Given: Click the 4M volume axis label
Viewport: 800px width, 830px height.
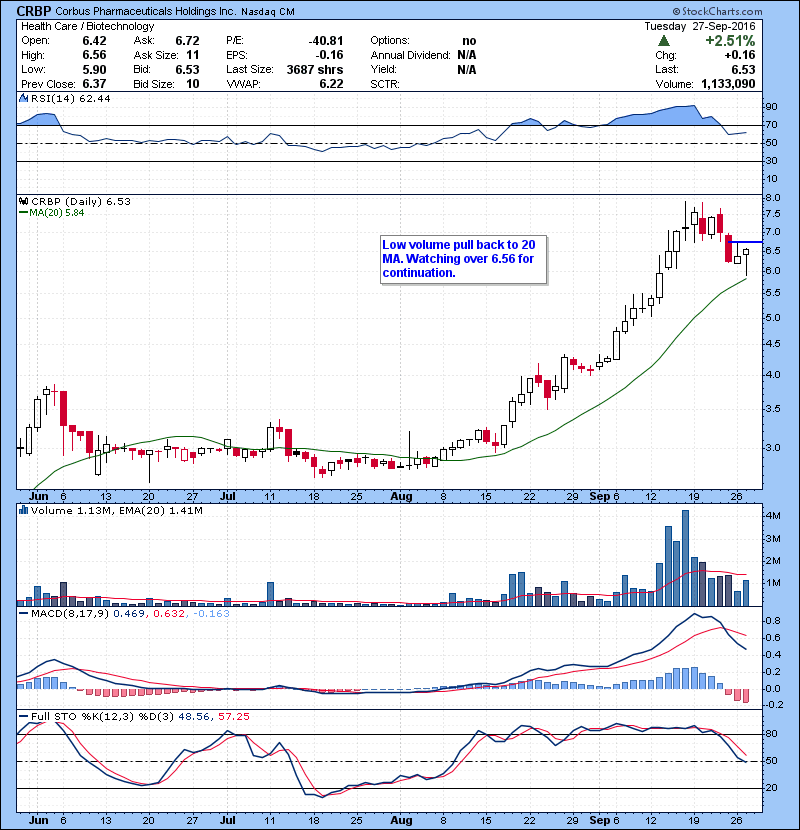Looking at the screenshot, I should point(773,516).
